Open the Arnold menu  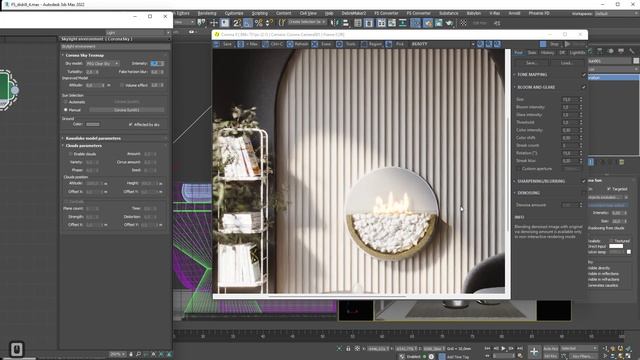pyautogui.click(x=514, y=13)
